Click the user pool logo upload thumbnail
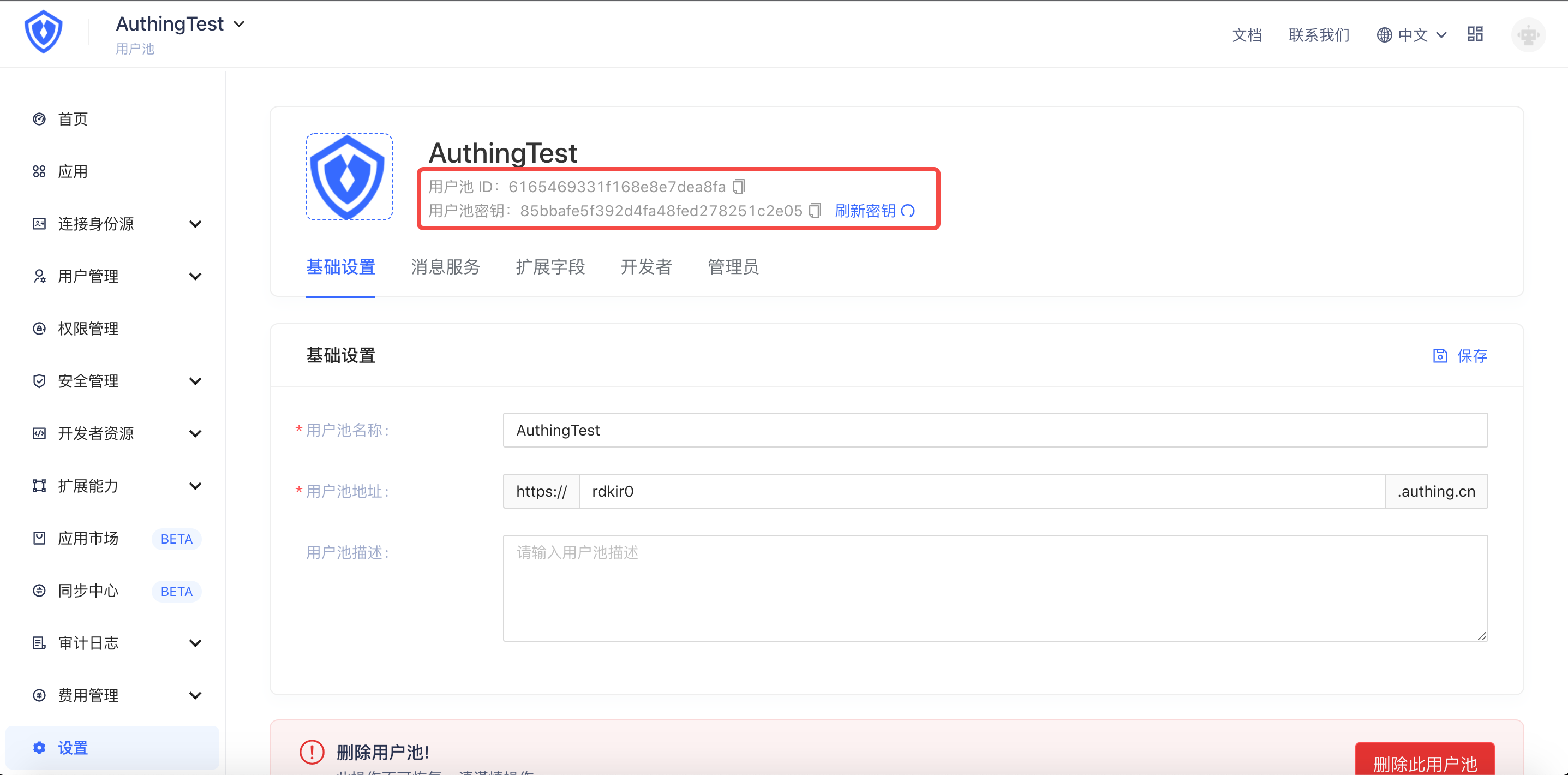 [x=349, y=176]
